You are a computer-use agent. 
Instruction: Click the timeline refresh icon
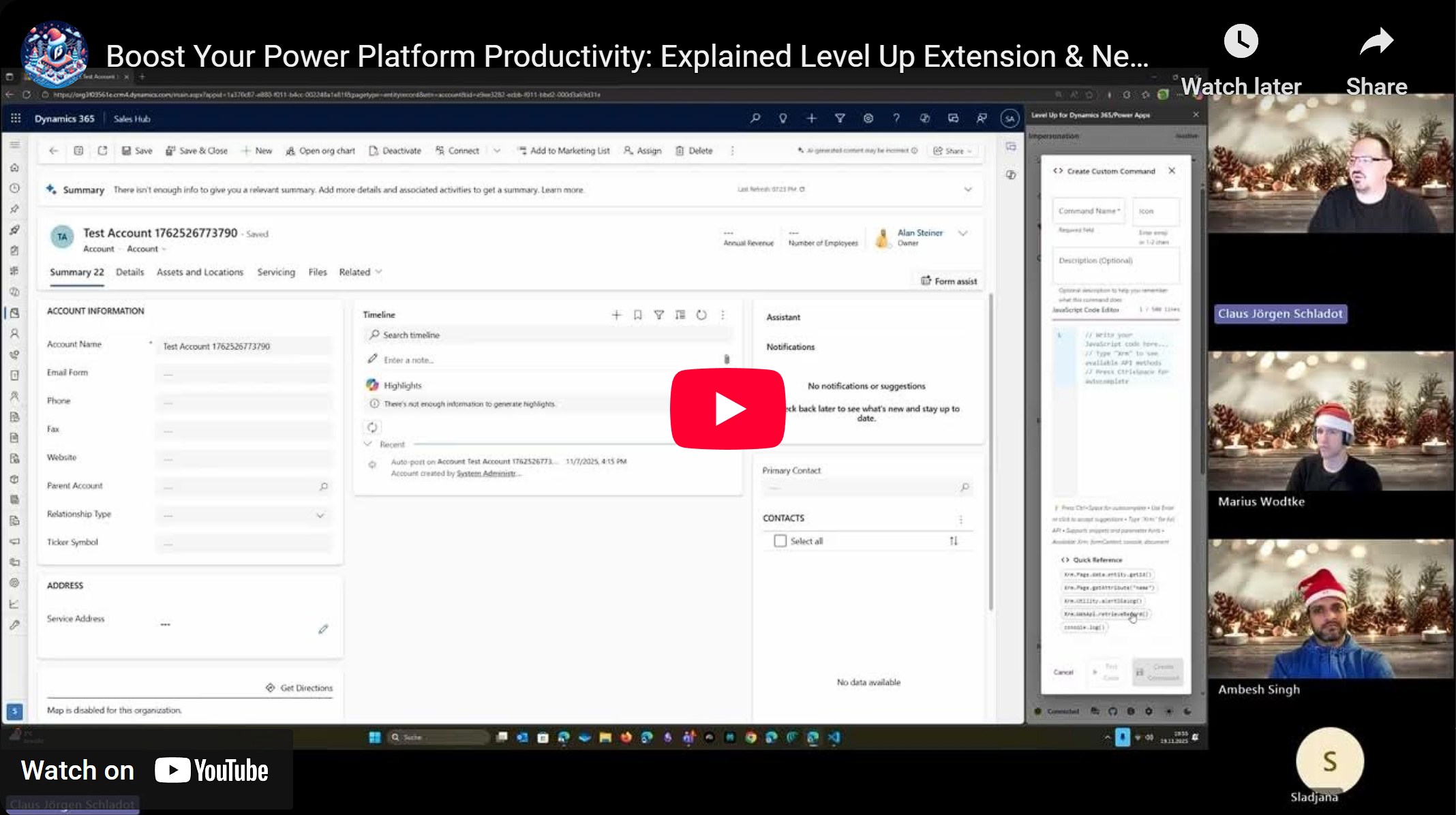(x=701, y=315)
